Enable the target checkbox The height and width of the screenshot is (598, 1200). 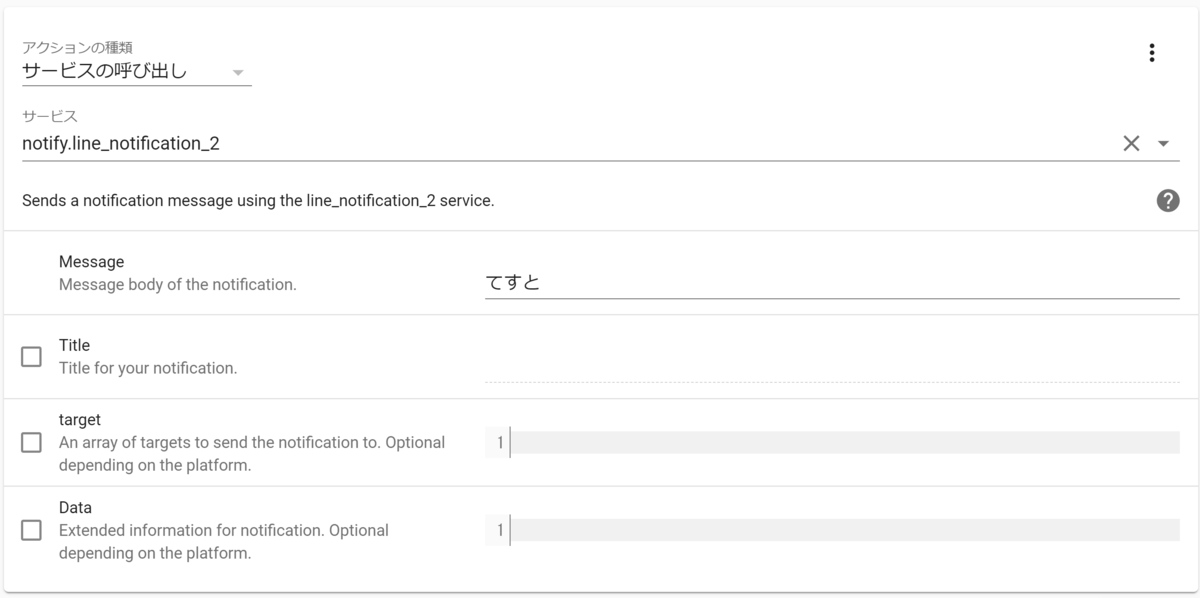click(31, 442)
